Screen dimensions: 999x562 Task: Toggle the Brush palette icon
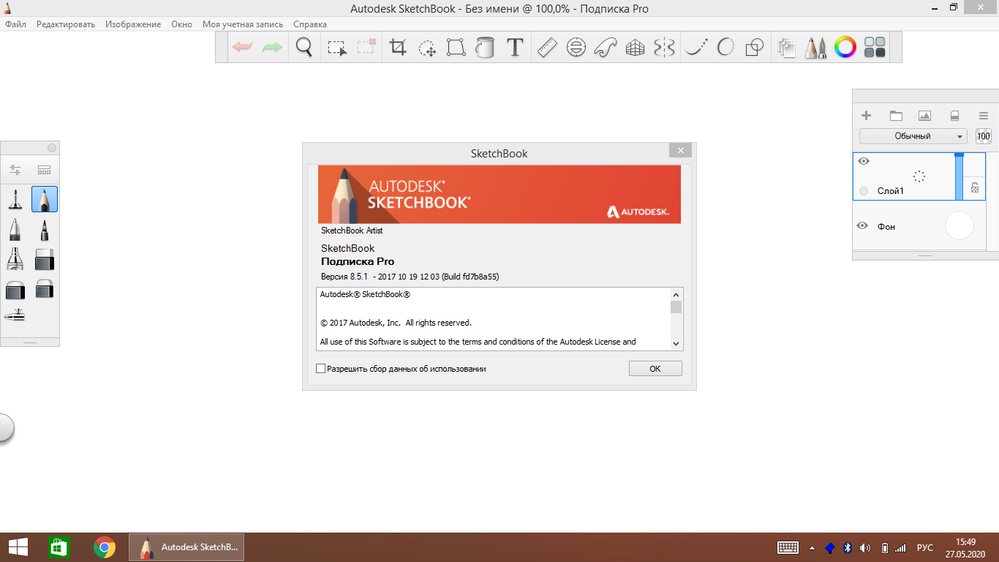[816, 47]
